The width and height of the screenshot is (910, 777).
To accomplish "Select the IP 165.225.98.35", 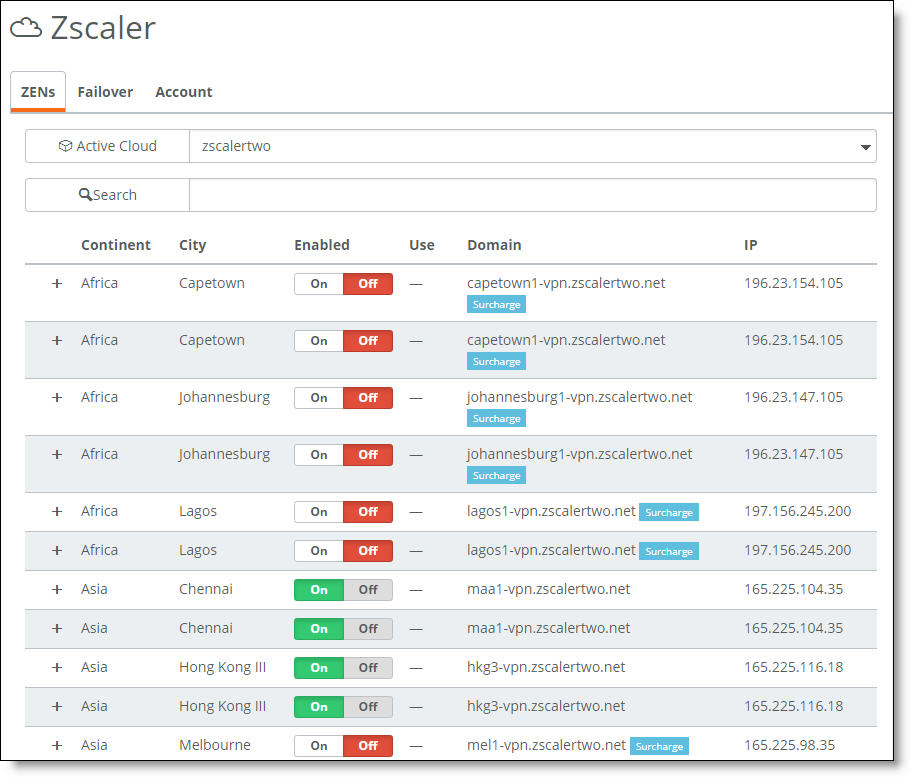I will 789,745.
